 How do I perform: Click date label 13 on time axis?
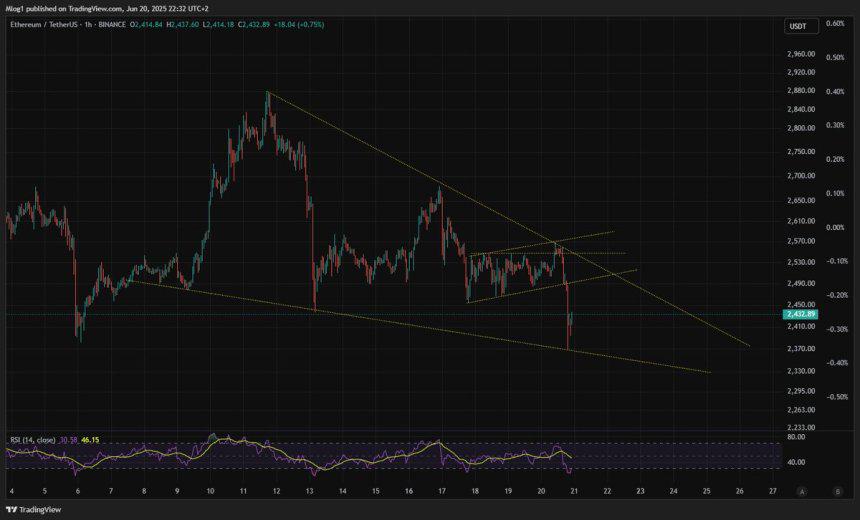pyautogui.click(x=309, y=491)
